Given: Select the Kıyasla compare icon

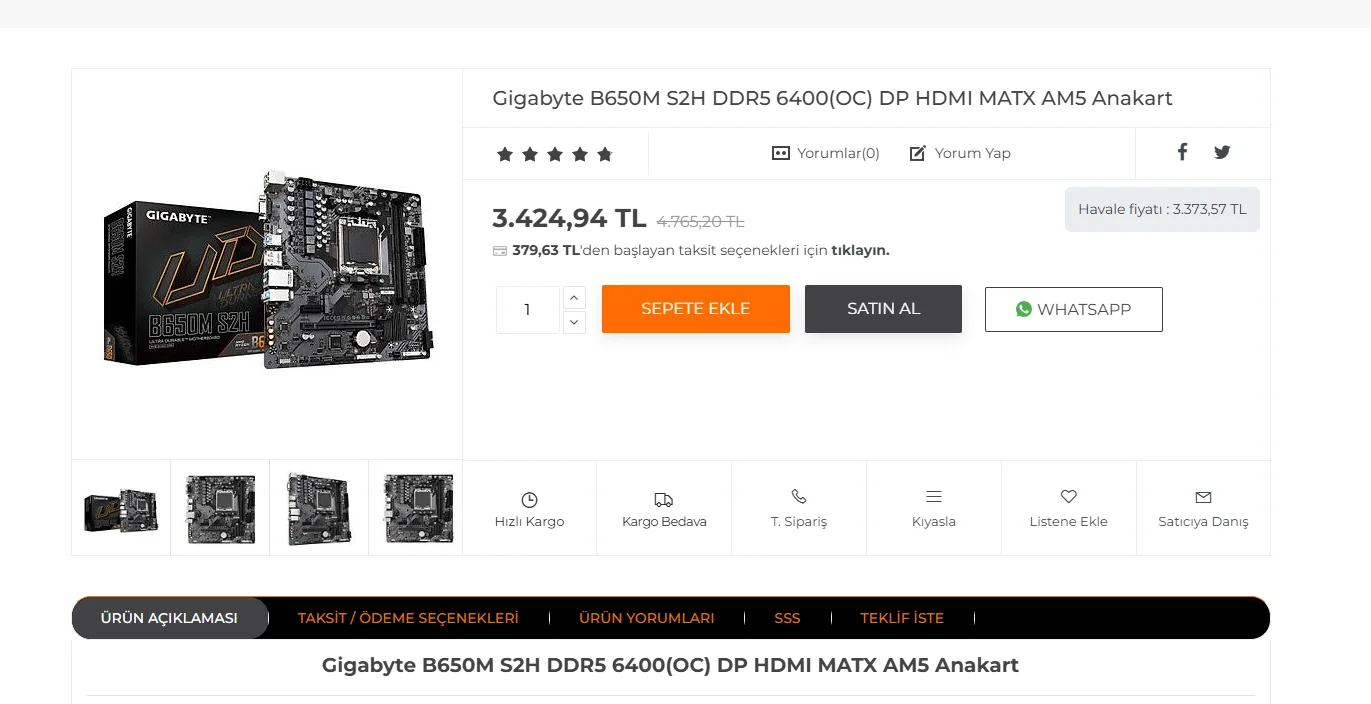Looking at the screenshot, I should [x=934, y=496].
